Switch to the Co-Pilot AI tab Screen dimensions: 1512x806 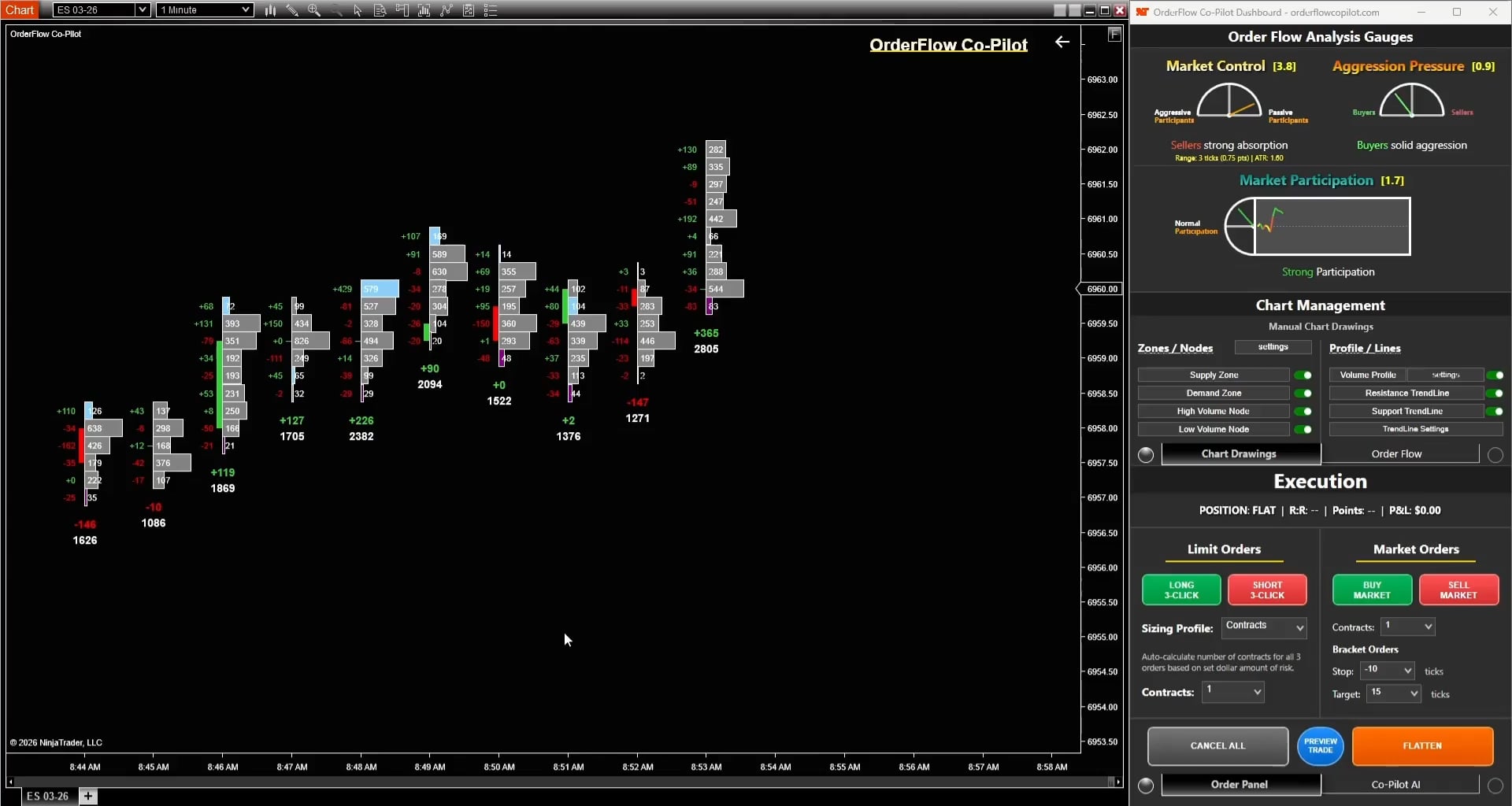click(1395, 785)
